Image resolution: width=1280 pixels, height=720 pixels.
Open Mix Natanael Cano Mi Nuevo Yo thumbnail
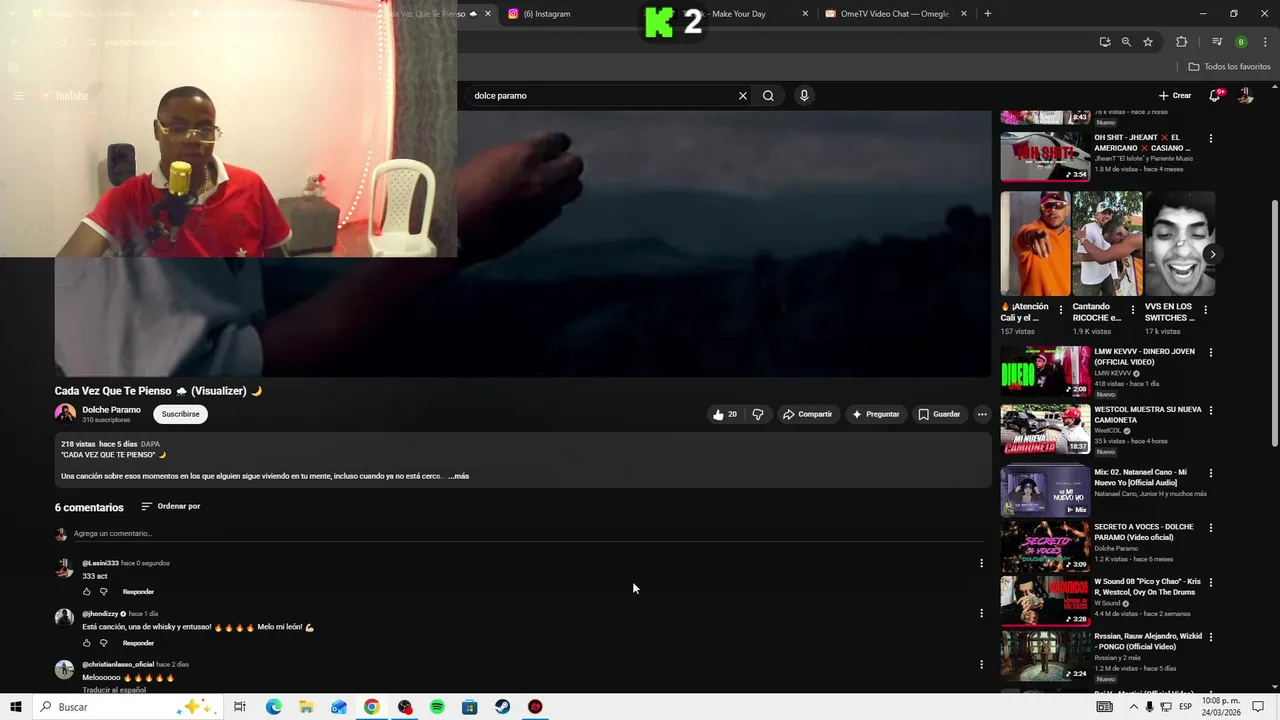click(1045, 491)
